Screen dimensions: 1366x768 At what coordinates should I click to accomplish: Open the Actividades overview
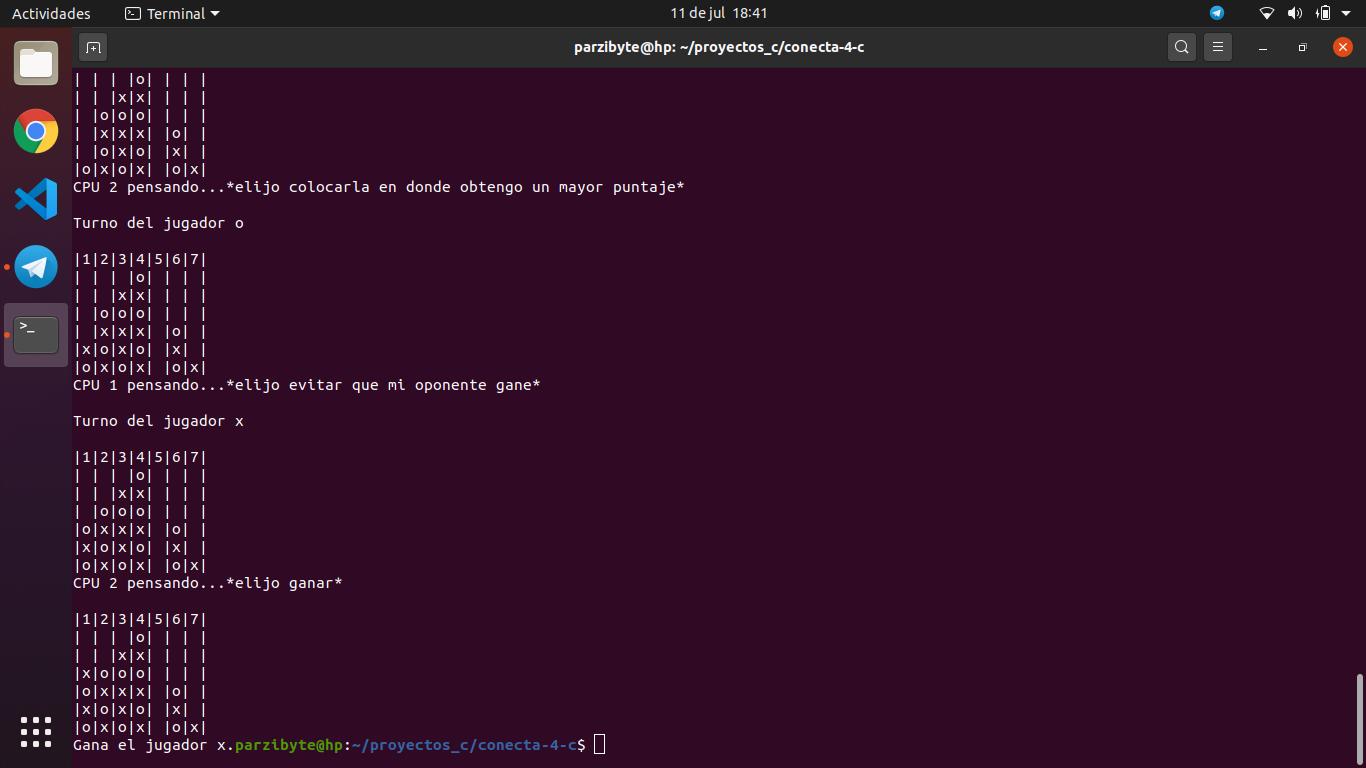pos(51,13)
